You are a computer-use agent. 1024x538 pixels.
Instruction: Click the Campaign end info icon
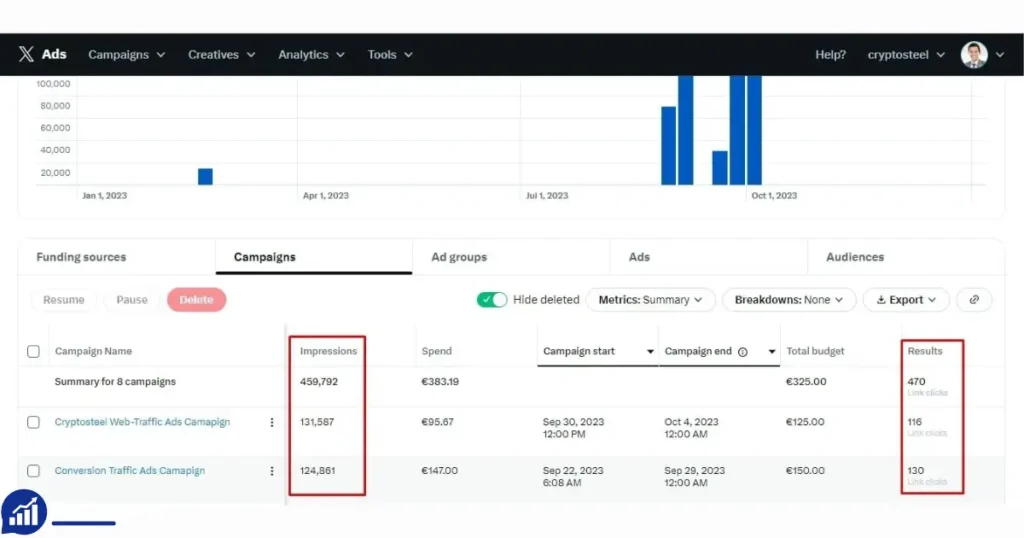[x=743, y=352]
